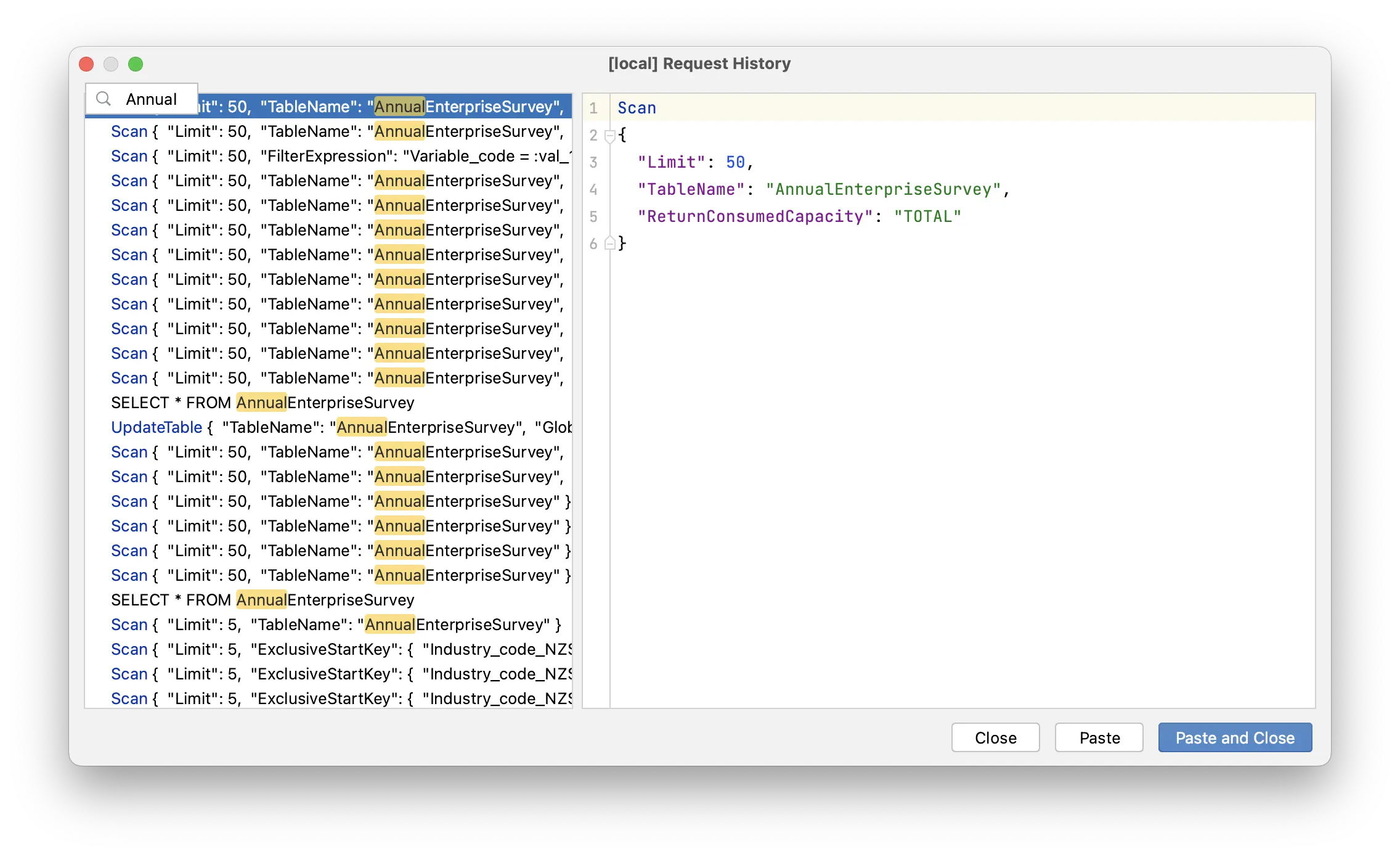Screen dimensions: 1400x857
Task: Click the "Limit" key in the editor
Action: [x=671, y=162]
